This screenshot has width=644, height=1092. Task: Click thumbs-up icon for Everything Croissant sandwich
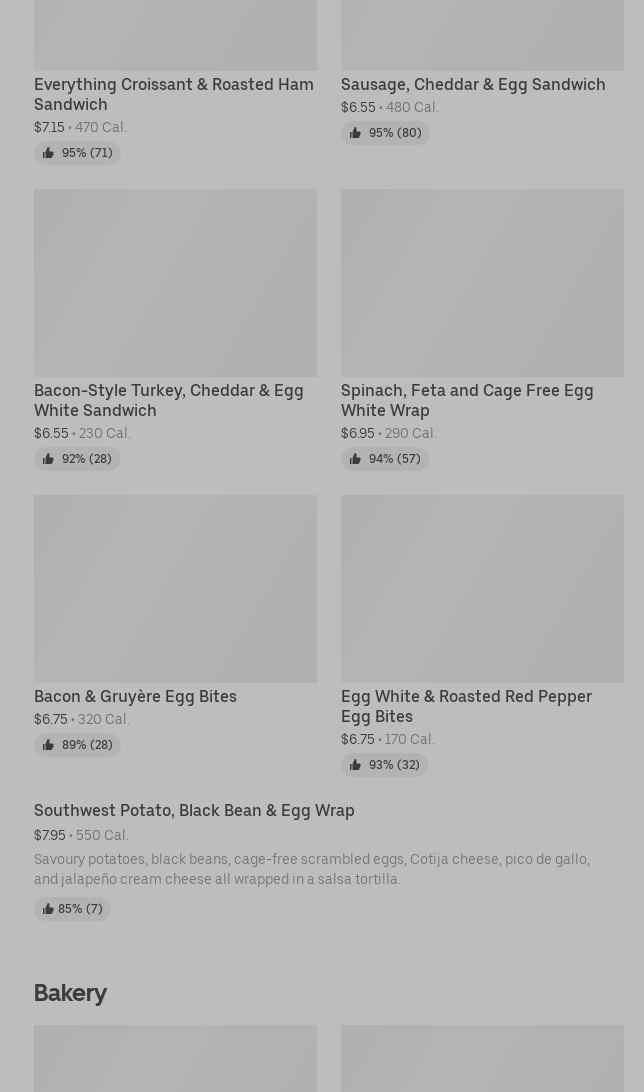(x=48, y=153)
